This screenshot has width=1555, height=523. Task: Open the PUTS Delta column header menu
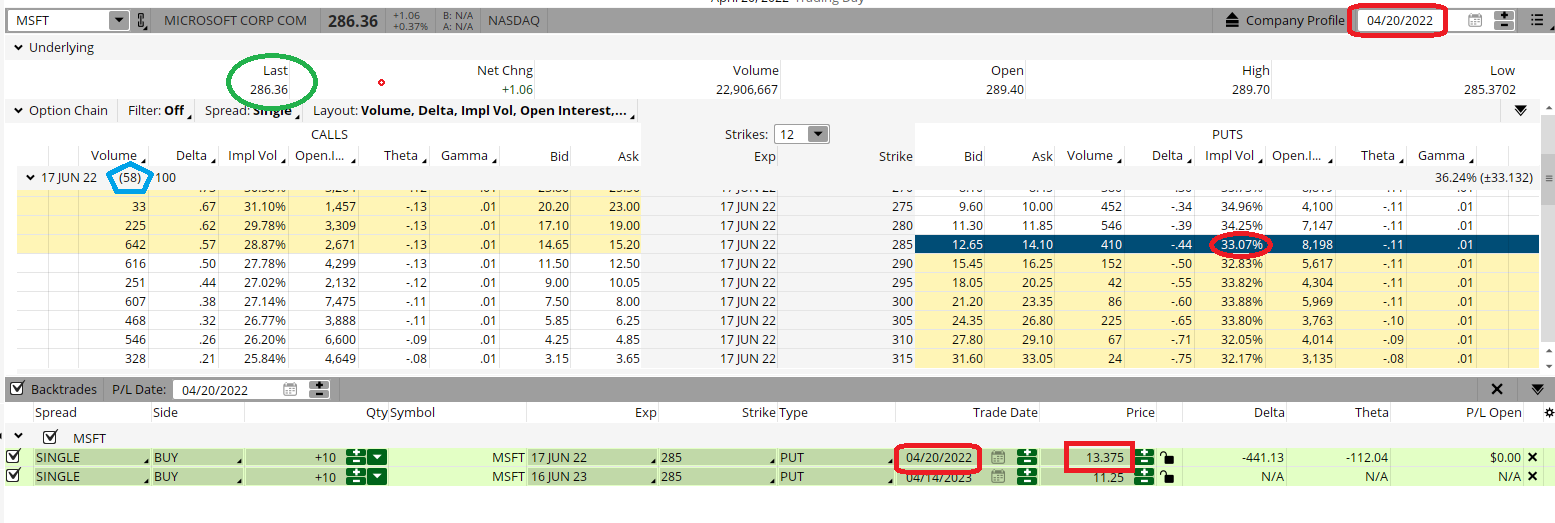coord(1171,156)
